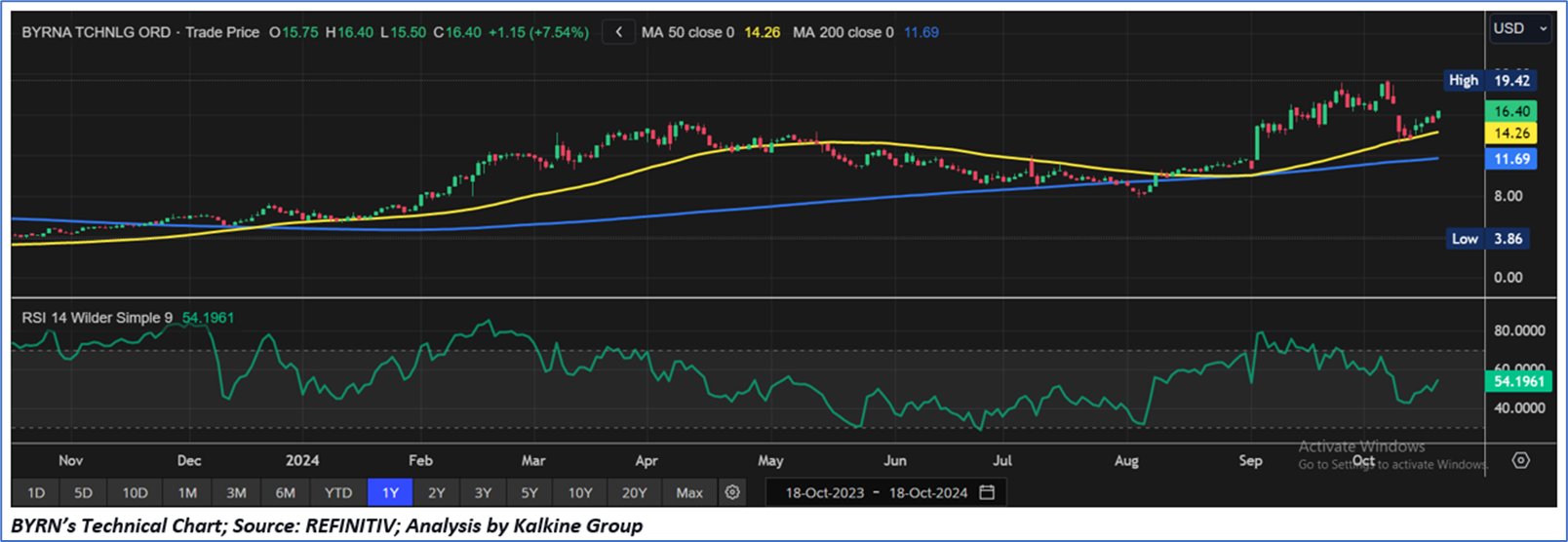Image resolution: width=1568 pixels, height=542 pixels.
Task: Click the date range field 18-Oct-2023 to 18-Oct-2024
Action: pos(876,492)
